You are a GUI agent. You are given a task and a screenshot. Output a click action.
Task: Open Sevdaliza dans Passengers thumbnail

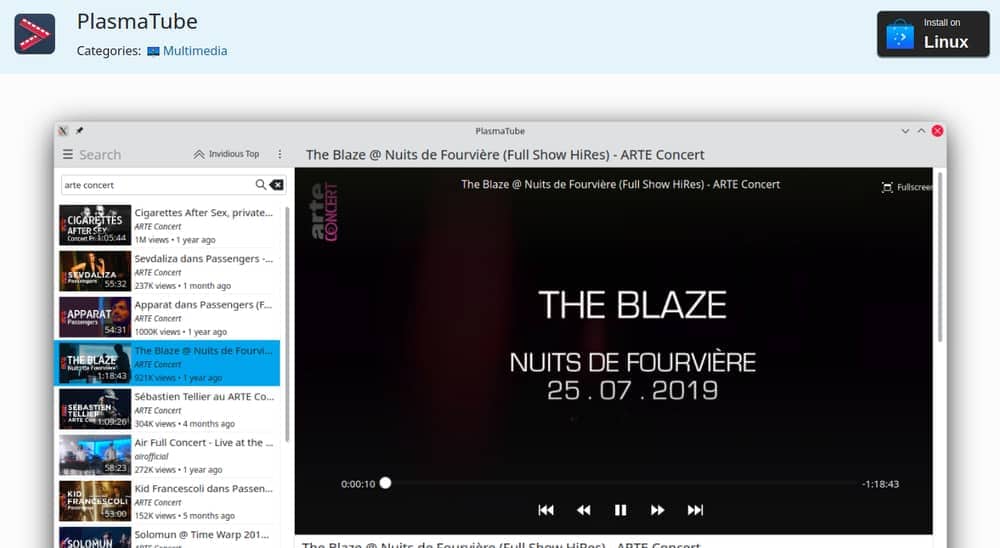coord(95,270)
